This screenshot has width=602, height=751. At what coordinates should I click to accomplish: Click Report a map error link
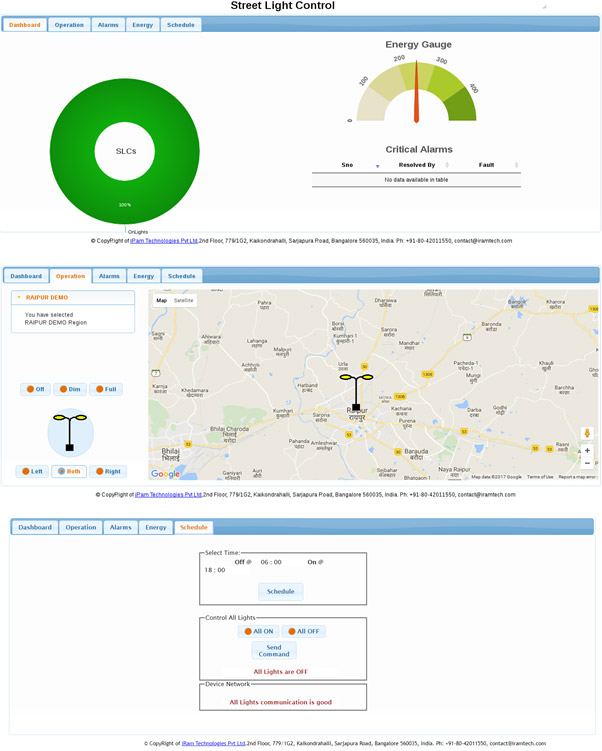click(577, 477)
